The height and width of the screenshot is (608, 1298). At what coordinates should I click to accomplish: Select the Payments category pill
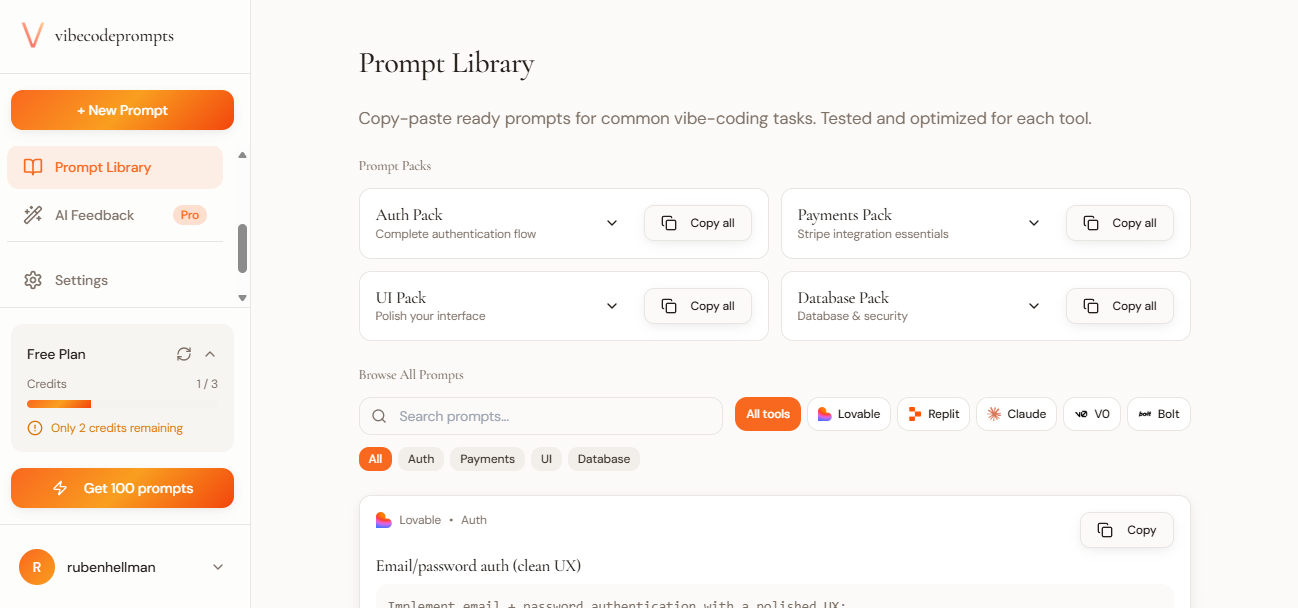[487, 458]
